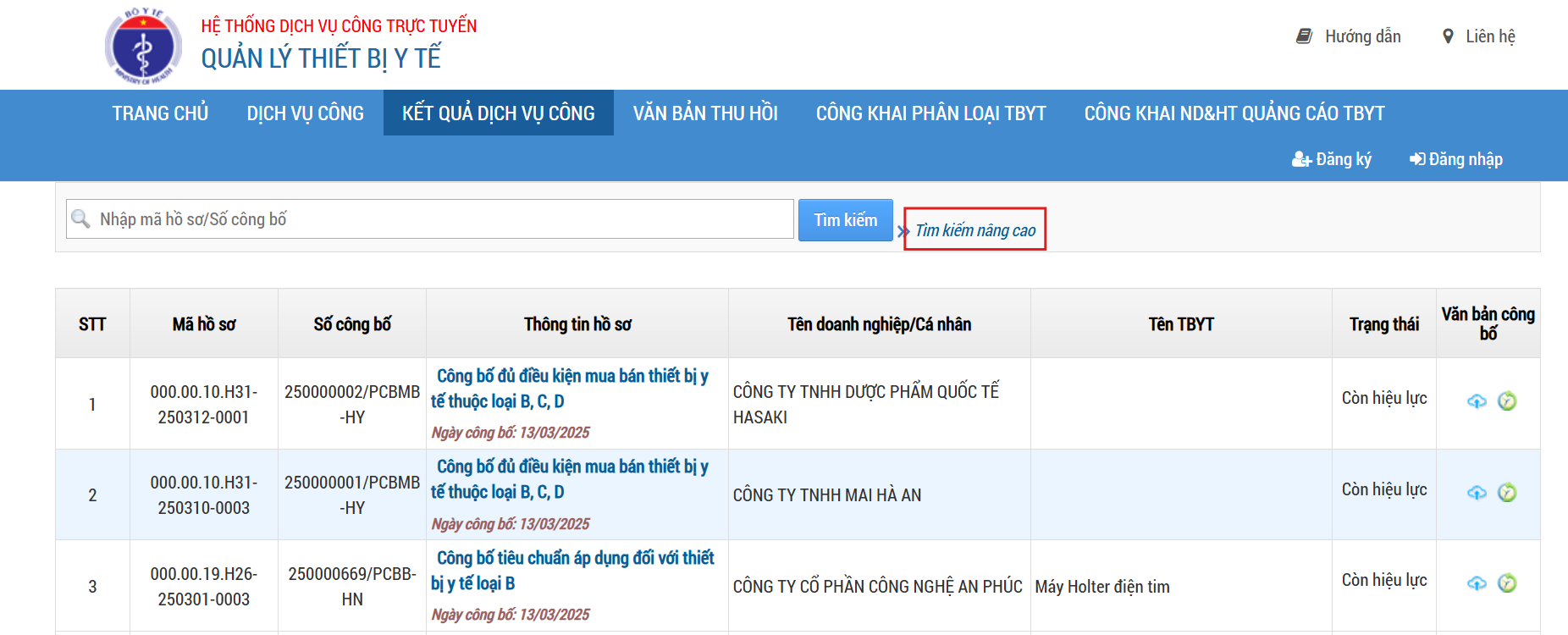Focus the mã hồ sơ search input field
This screenshot has width=1568, height=635.
coord(440,219)
